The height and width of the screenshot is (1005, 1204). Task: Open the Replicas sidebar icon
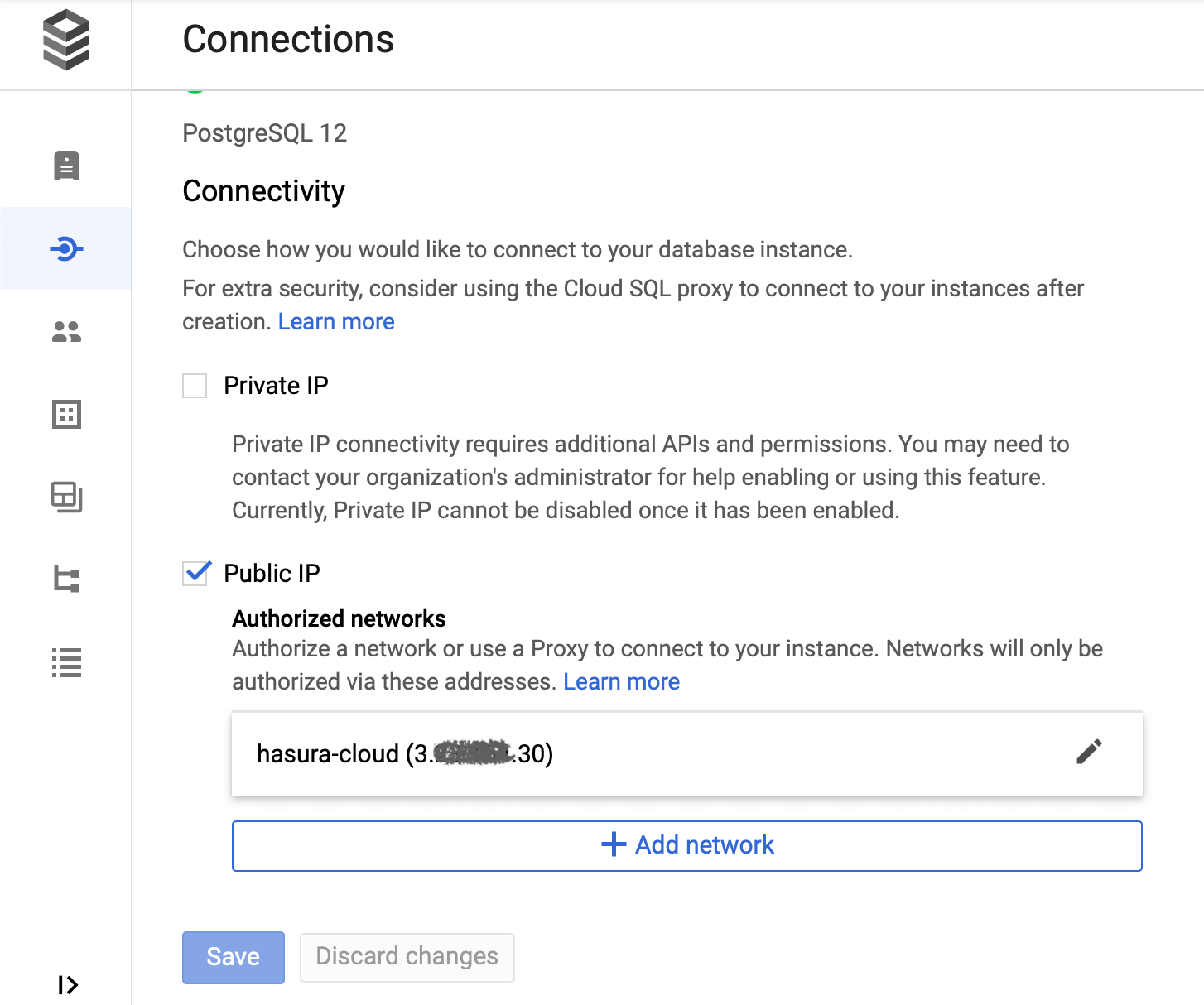click(x=66, y=579)
